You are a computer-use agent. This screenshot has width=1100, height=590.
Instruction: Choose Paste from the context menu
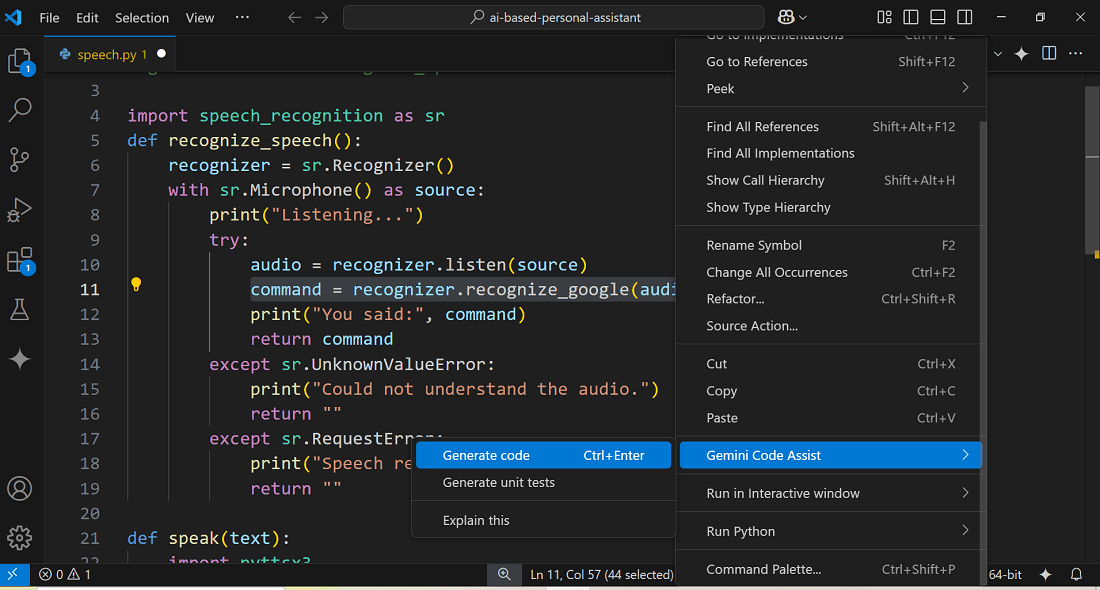pyautogui.click(x=831, y=417)
